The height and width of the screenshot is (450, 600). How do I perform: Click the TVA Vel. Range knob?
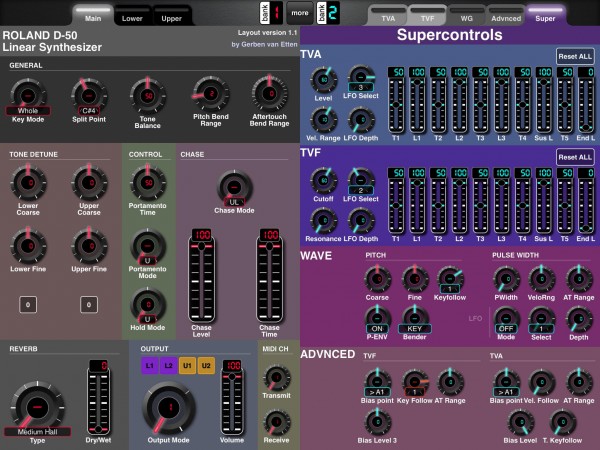[x=324, y=120]
